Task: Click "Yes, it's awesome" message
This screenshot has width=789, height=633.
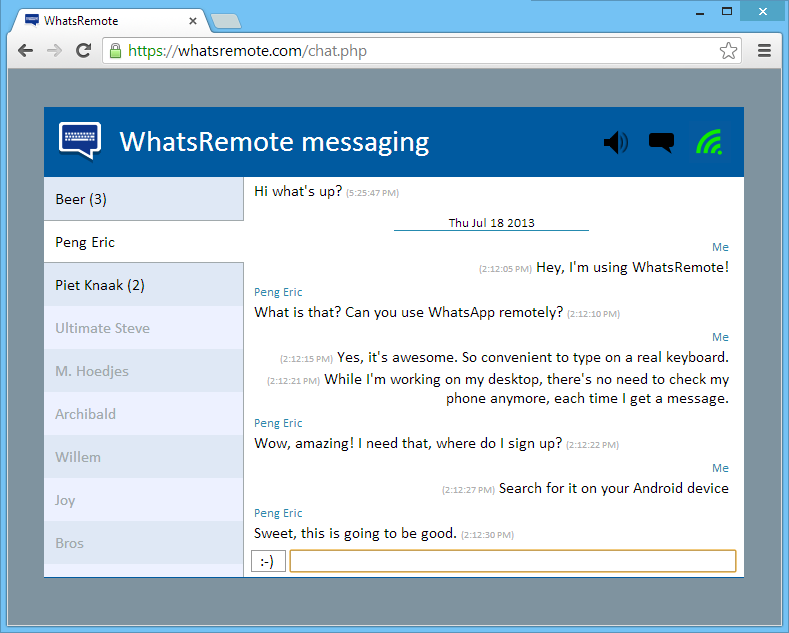Action: 533,357
